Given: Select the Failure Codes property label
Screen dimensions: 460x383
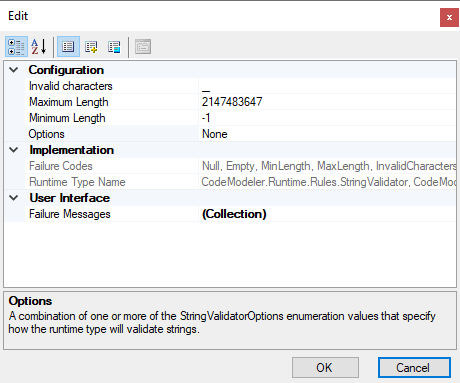Looking at the screenshot, I should (61, 166).
